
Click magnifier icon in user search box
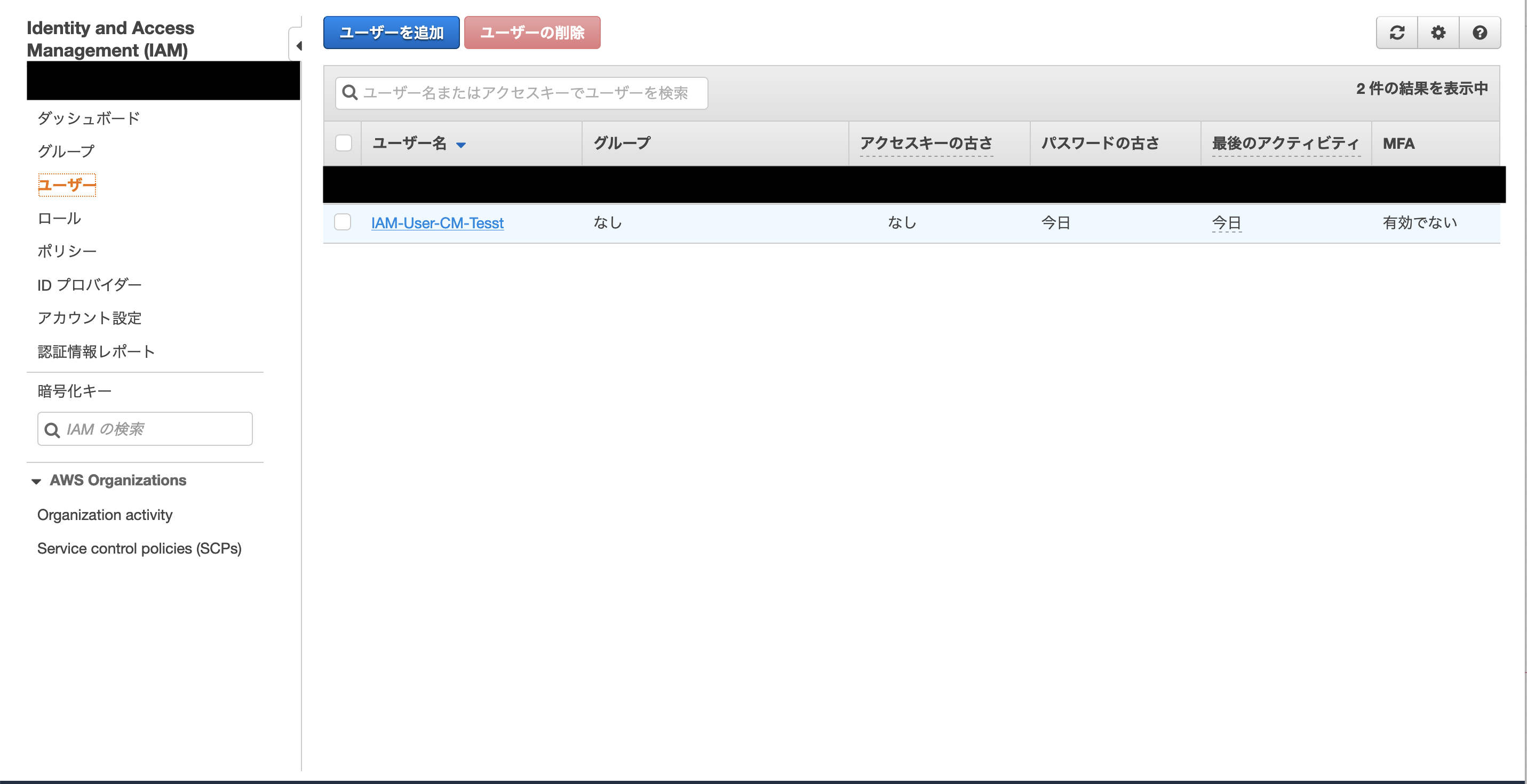point(350,93)
